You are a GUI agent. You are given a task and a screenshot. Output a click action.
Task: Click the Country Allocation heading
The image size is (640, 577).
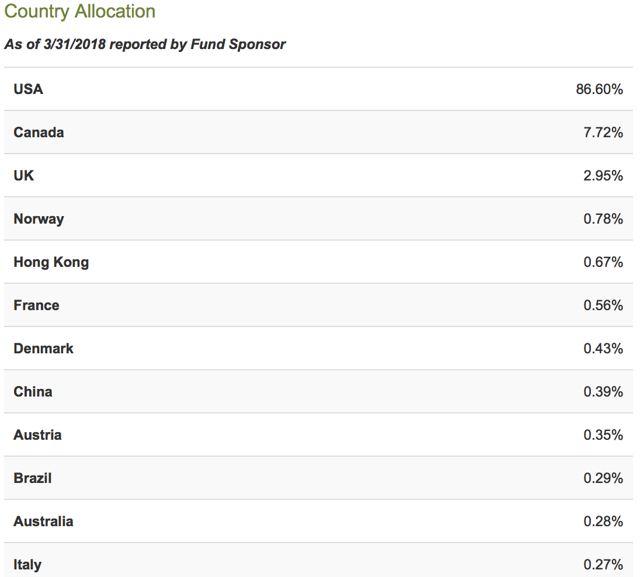click(x=80, y=11)
